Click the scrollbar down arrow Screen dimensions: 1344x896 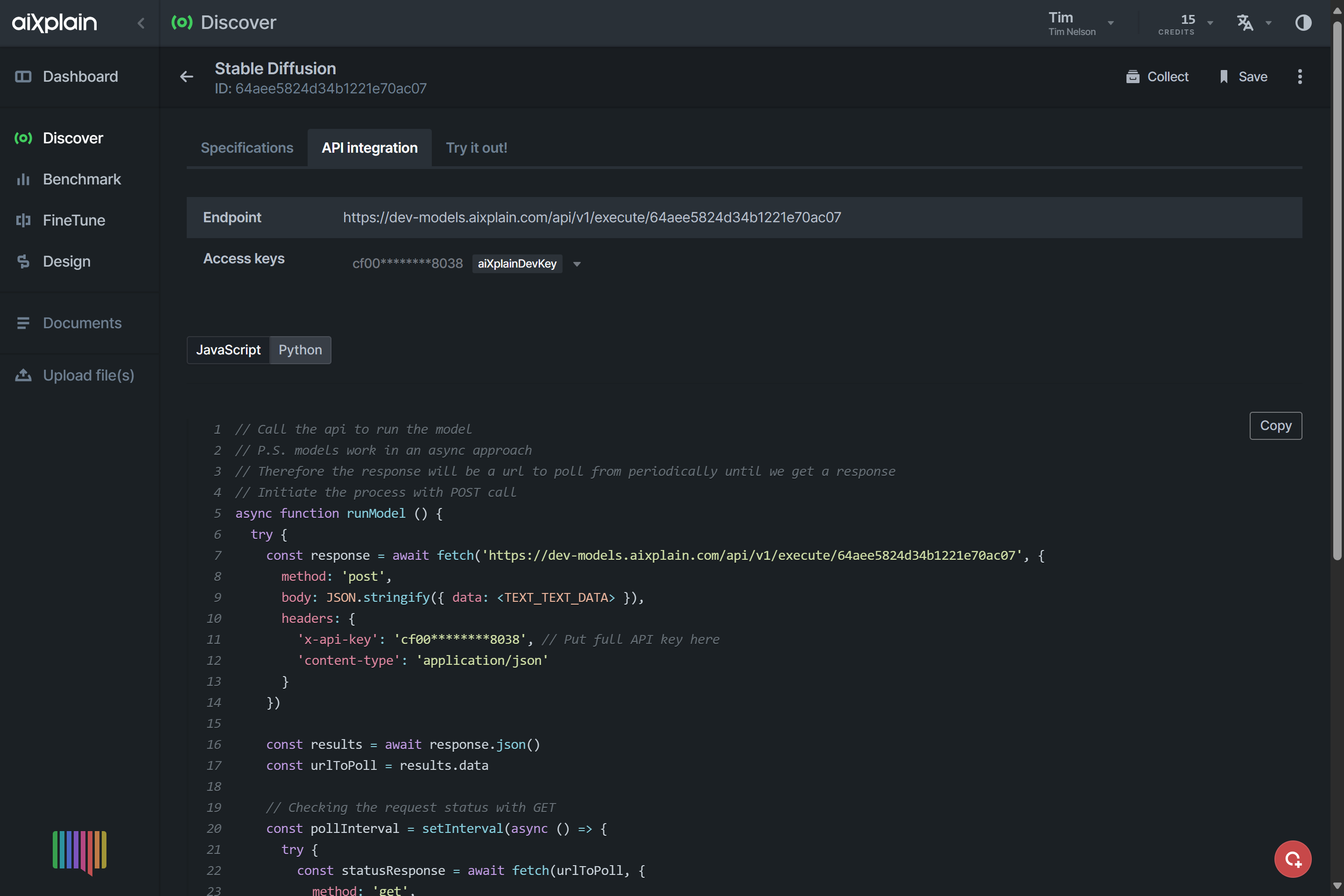tap(1337, 885)
